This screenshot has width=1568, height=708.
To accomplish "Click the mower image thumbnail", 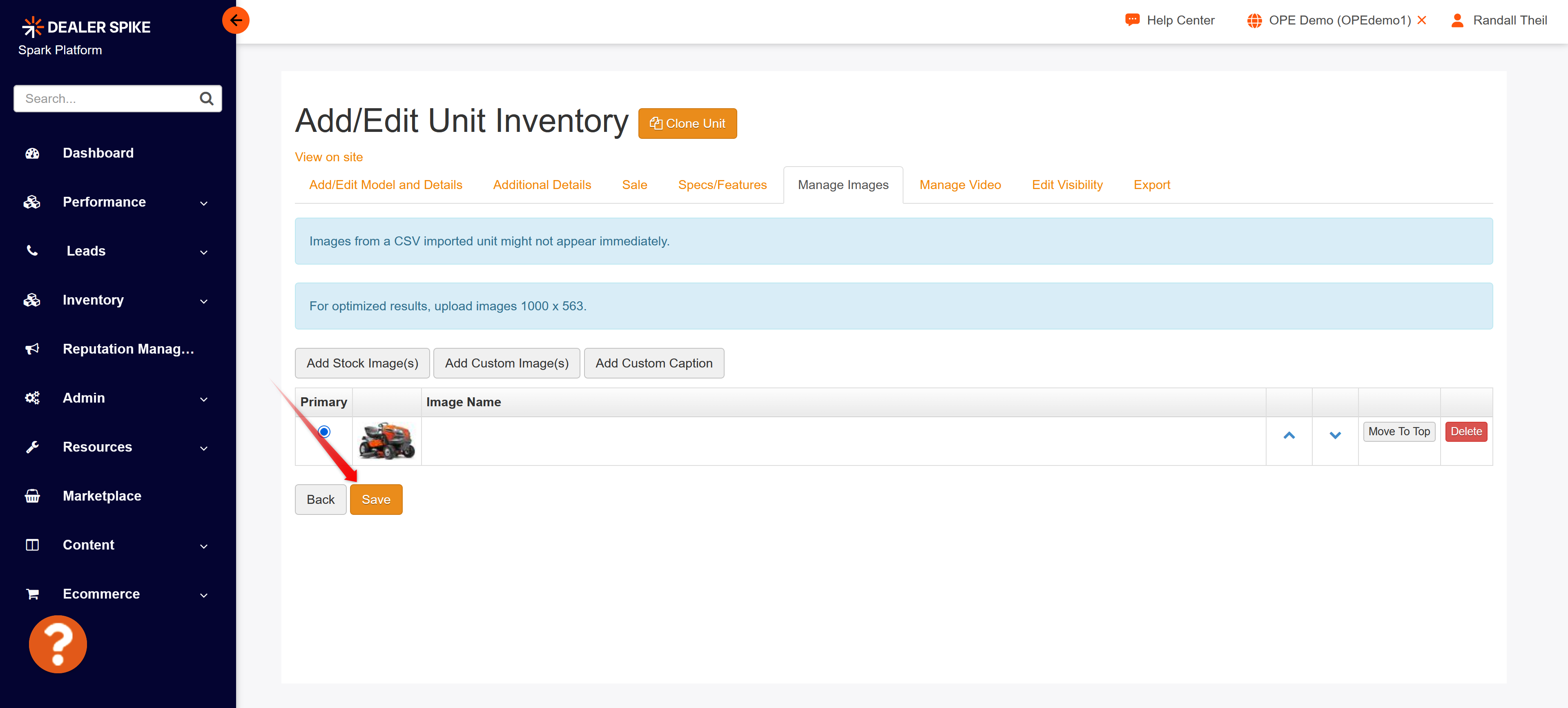I will 386,441.
